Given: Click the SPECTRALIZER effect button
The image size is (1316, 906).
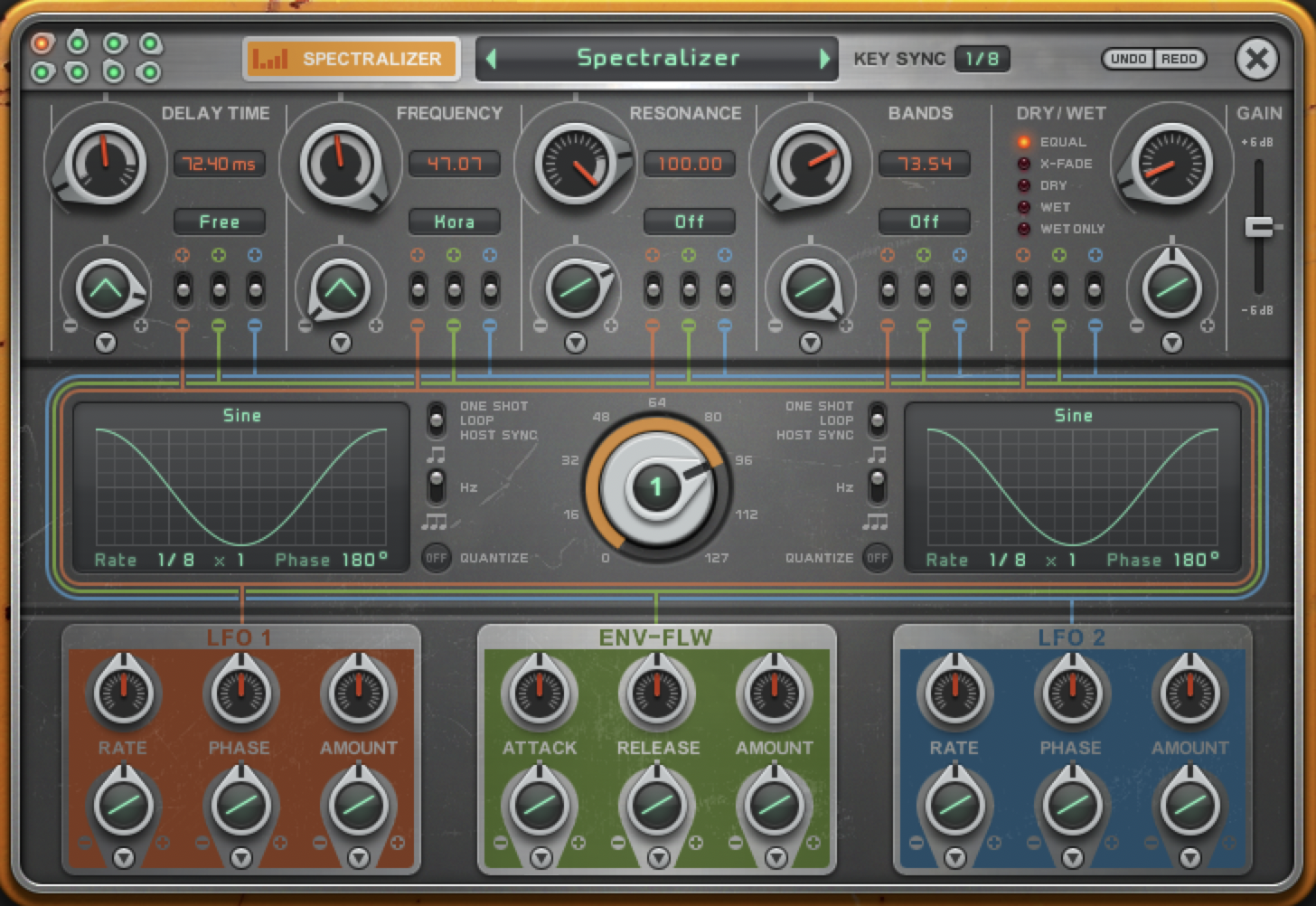Looking at the screenshot, I should (x=351, y=59).
